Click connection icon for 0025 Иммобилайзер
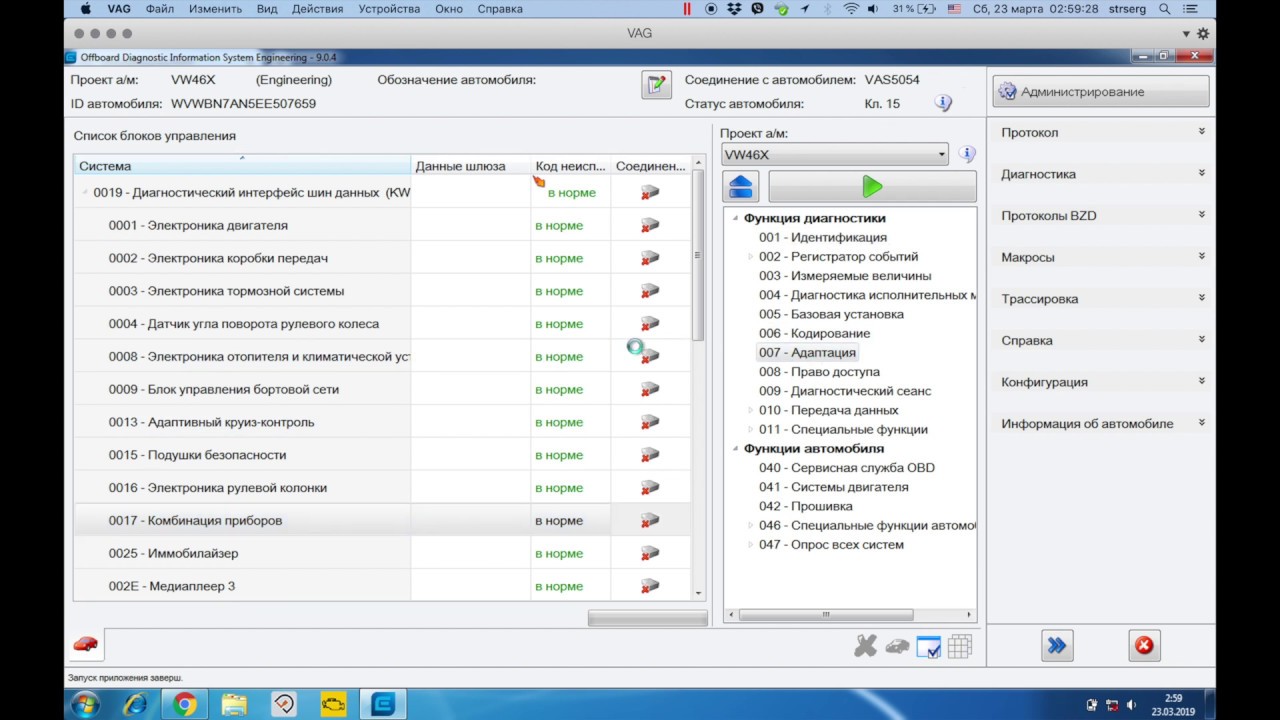 tap(650, 553)
